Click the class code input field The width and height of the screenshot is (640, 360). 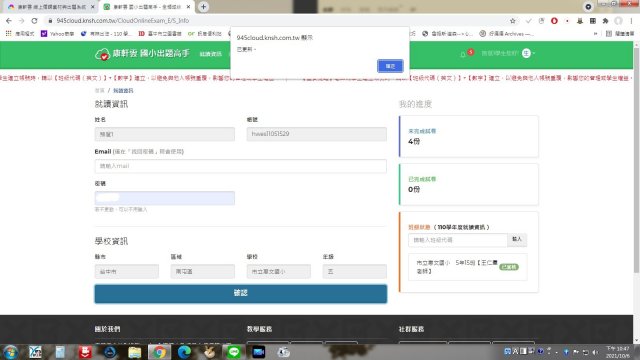458,240
